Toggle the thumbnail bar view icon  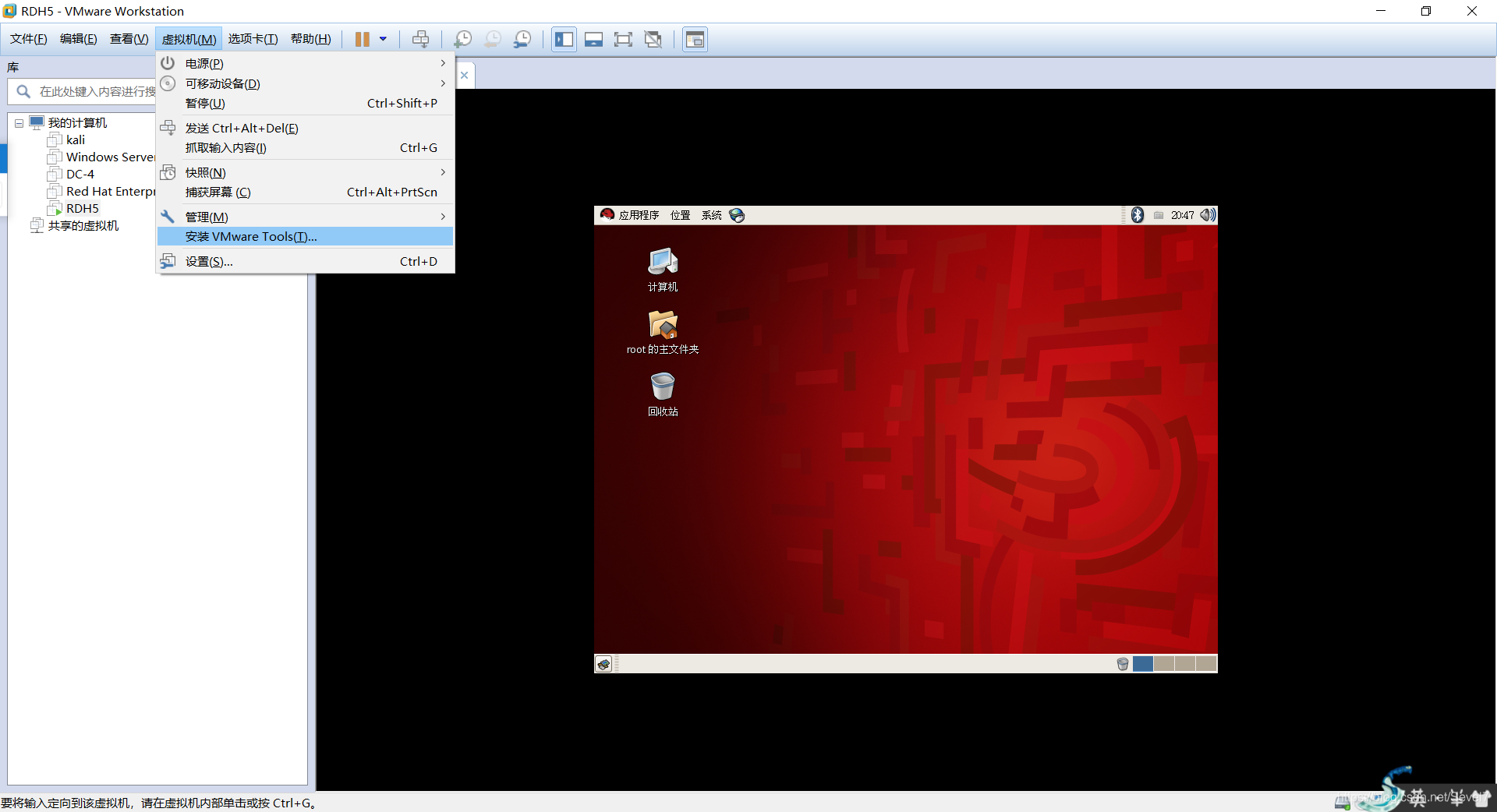click(593, 39)
